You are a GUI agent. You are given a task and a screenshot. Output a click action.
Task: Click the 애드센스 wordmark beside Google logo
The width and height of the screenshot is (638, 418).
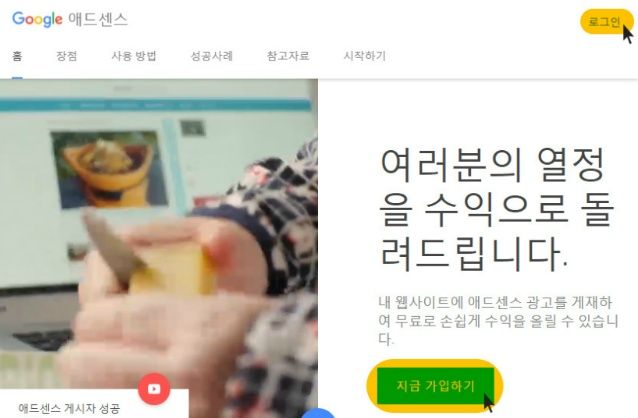click(x=98, y=19)
